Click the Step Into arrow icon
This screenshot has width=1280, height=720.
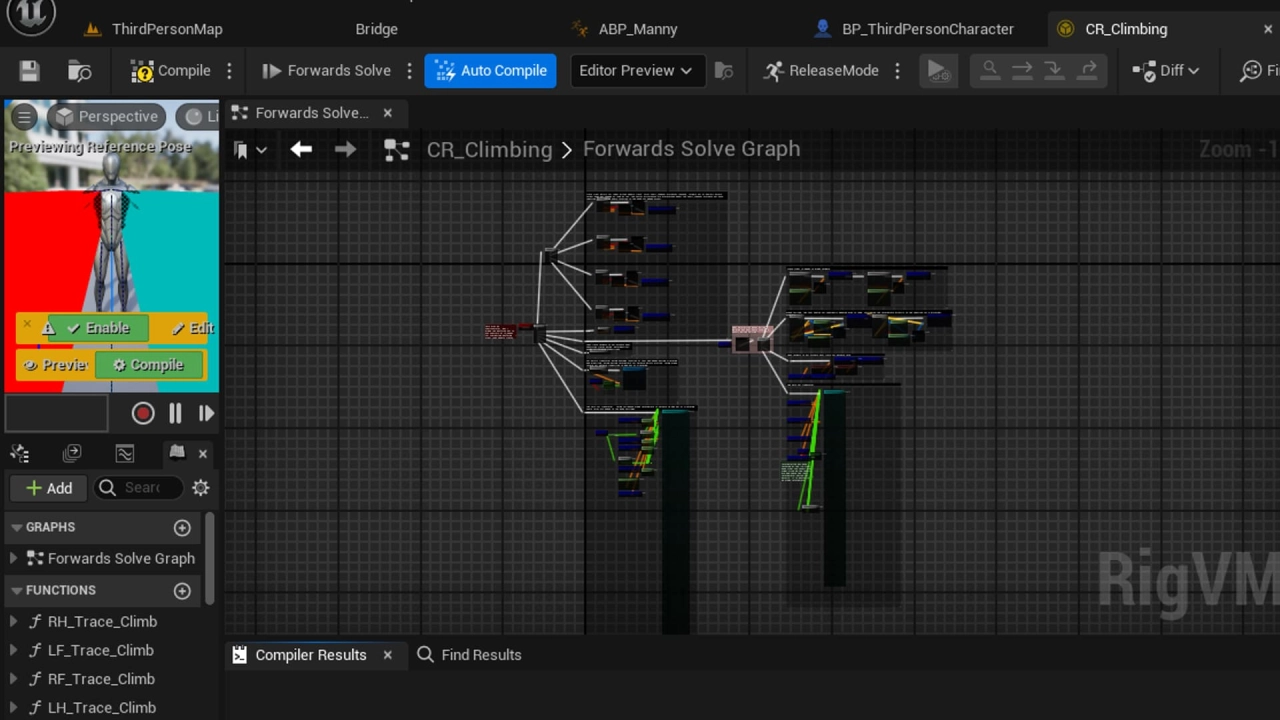1022,71
